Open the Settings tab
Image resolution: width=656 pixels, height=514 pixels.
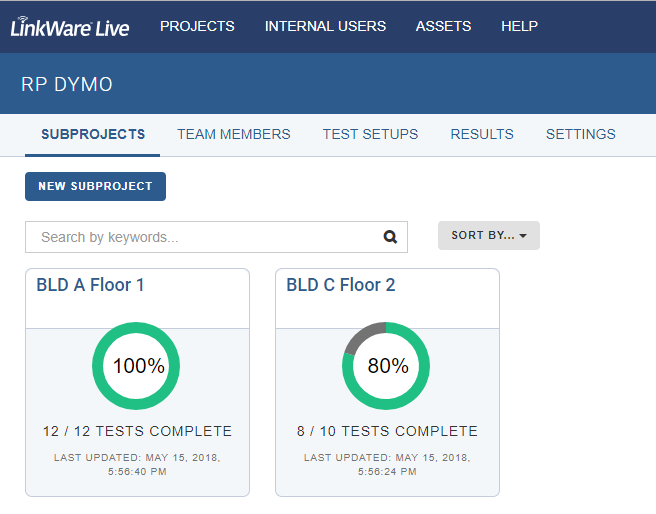click(x=581, y=134)
